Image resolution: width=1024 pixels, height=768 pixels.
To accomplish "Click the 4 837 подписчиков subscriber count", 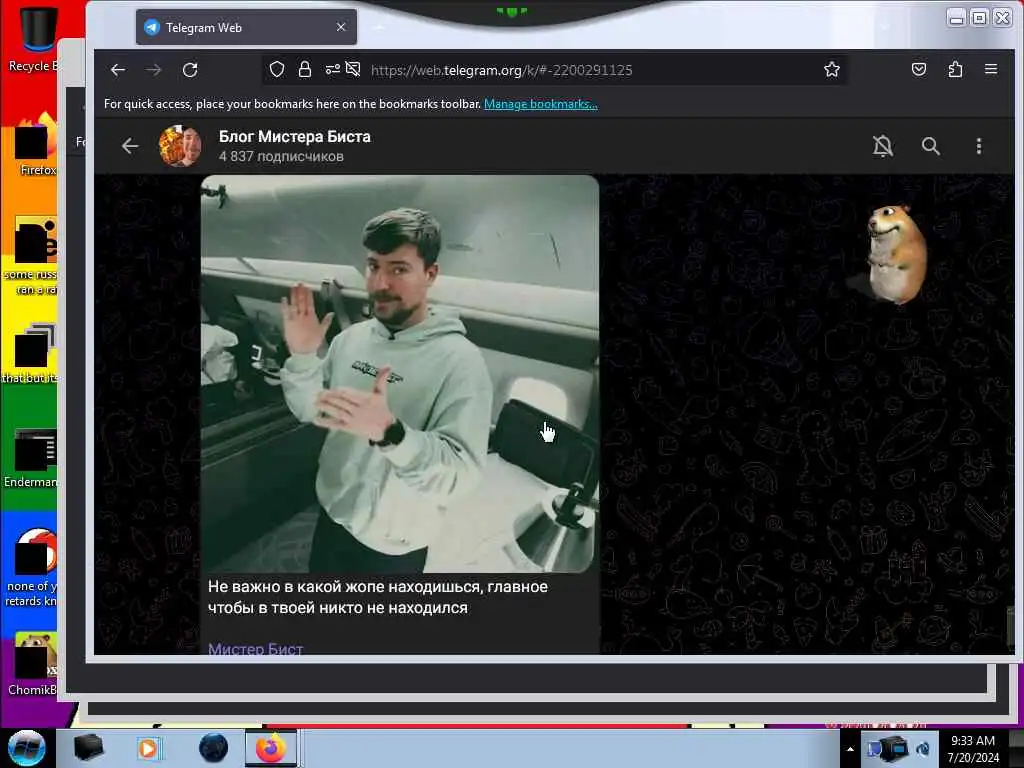I will 281,157.
